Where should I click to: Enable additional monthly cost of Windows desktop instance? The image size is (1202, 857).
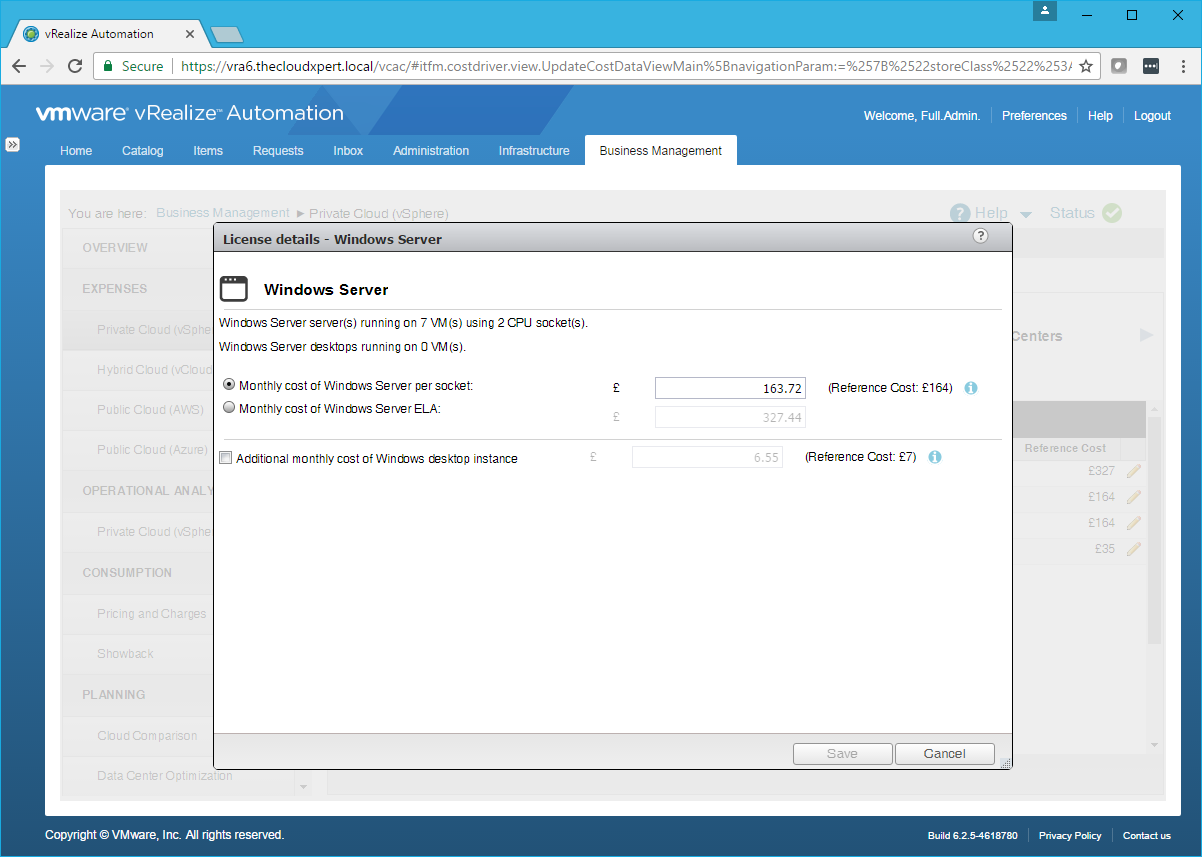coord(225,458)
